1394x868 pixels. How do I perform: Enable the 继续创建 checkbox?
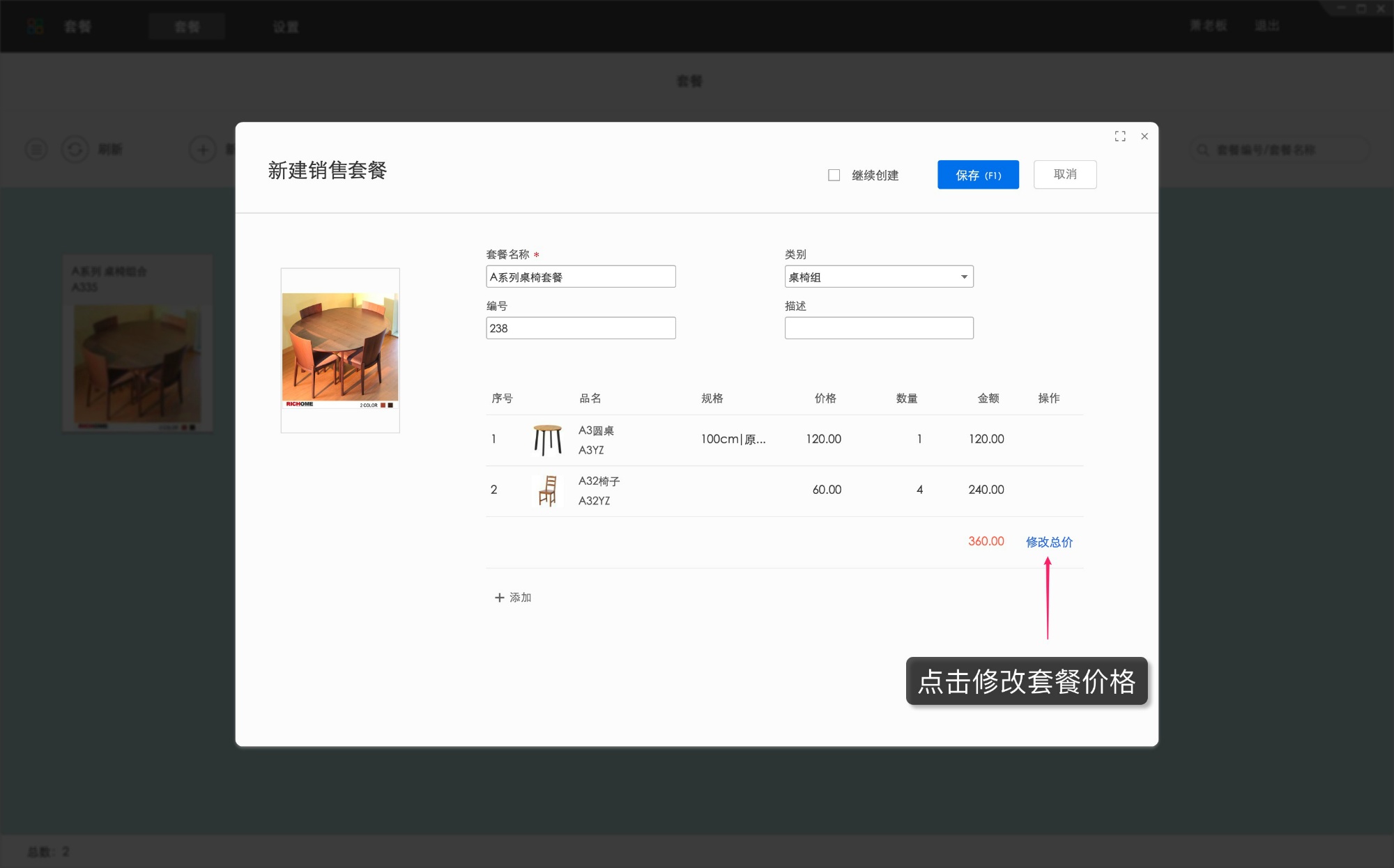(x=834, y=175)
